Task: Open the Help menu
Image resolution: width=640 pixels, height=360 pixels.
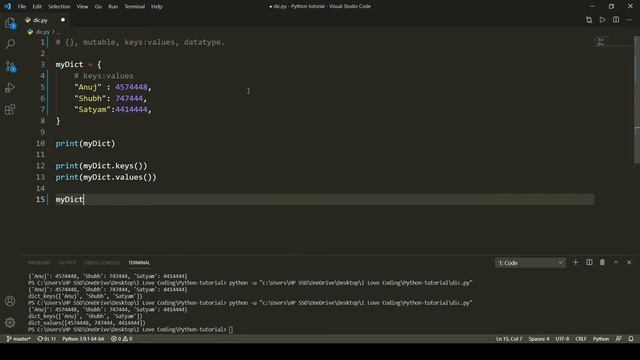Action: (x=157, y=7)
